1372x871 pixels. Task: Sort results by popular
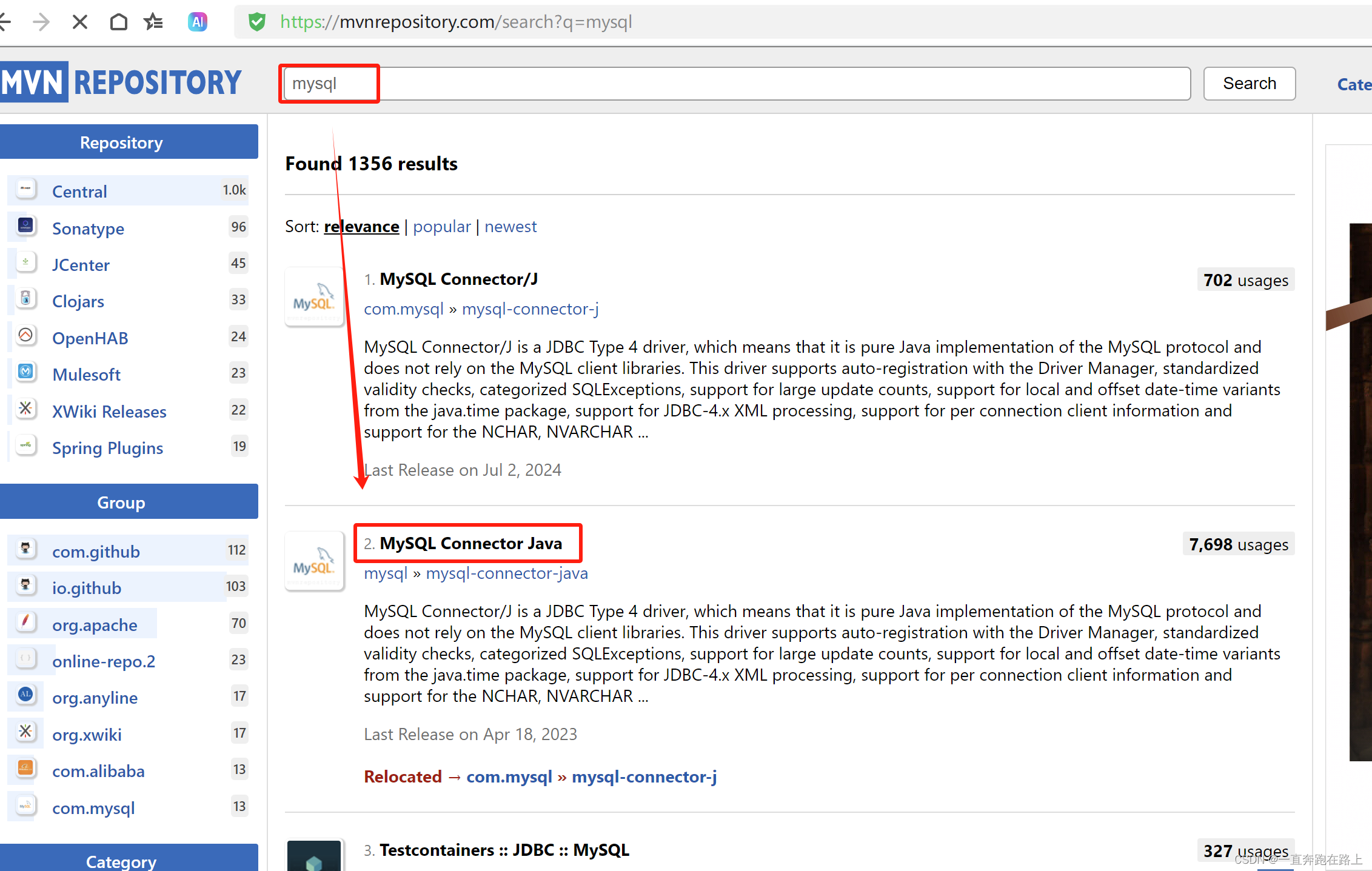pyautogui.click(x=442, y=227)
